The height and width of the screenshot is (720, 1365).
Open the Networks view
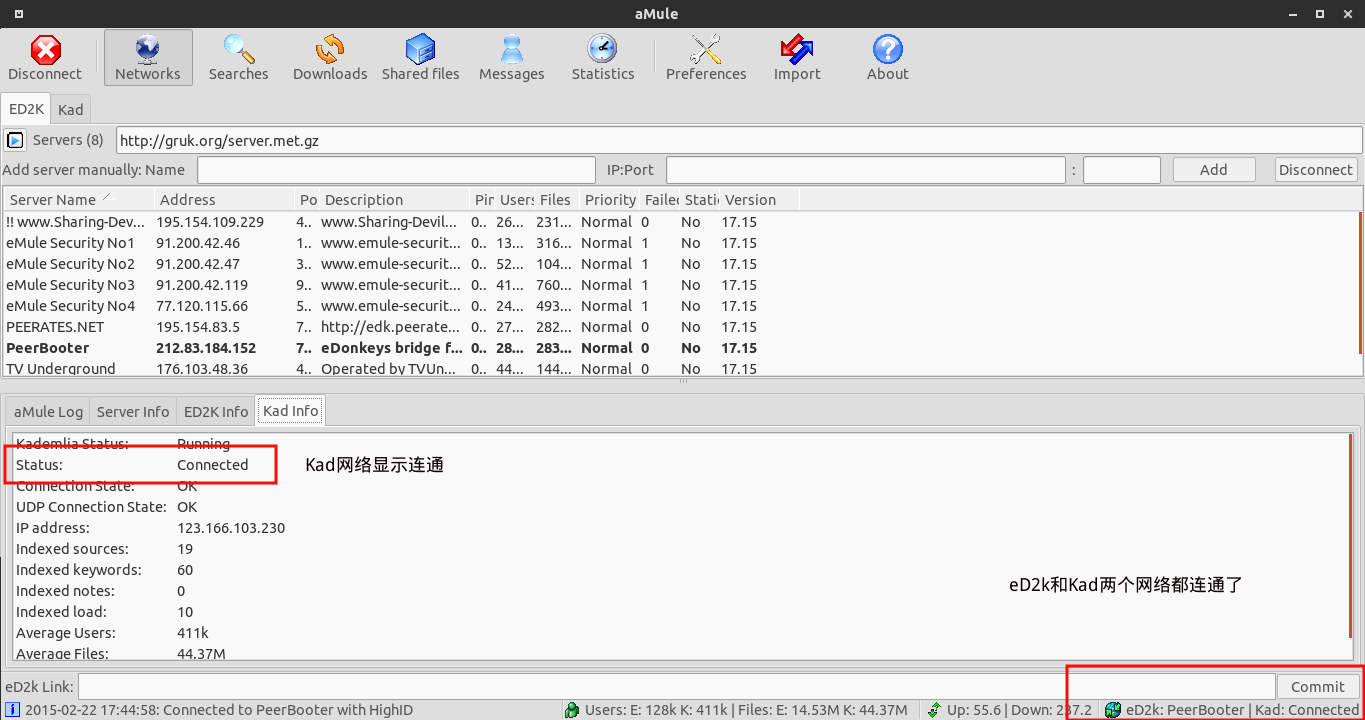[x=148, y=58]
